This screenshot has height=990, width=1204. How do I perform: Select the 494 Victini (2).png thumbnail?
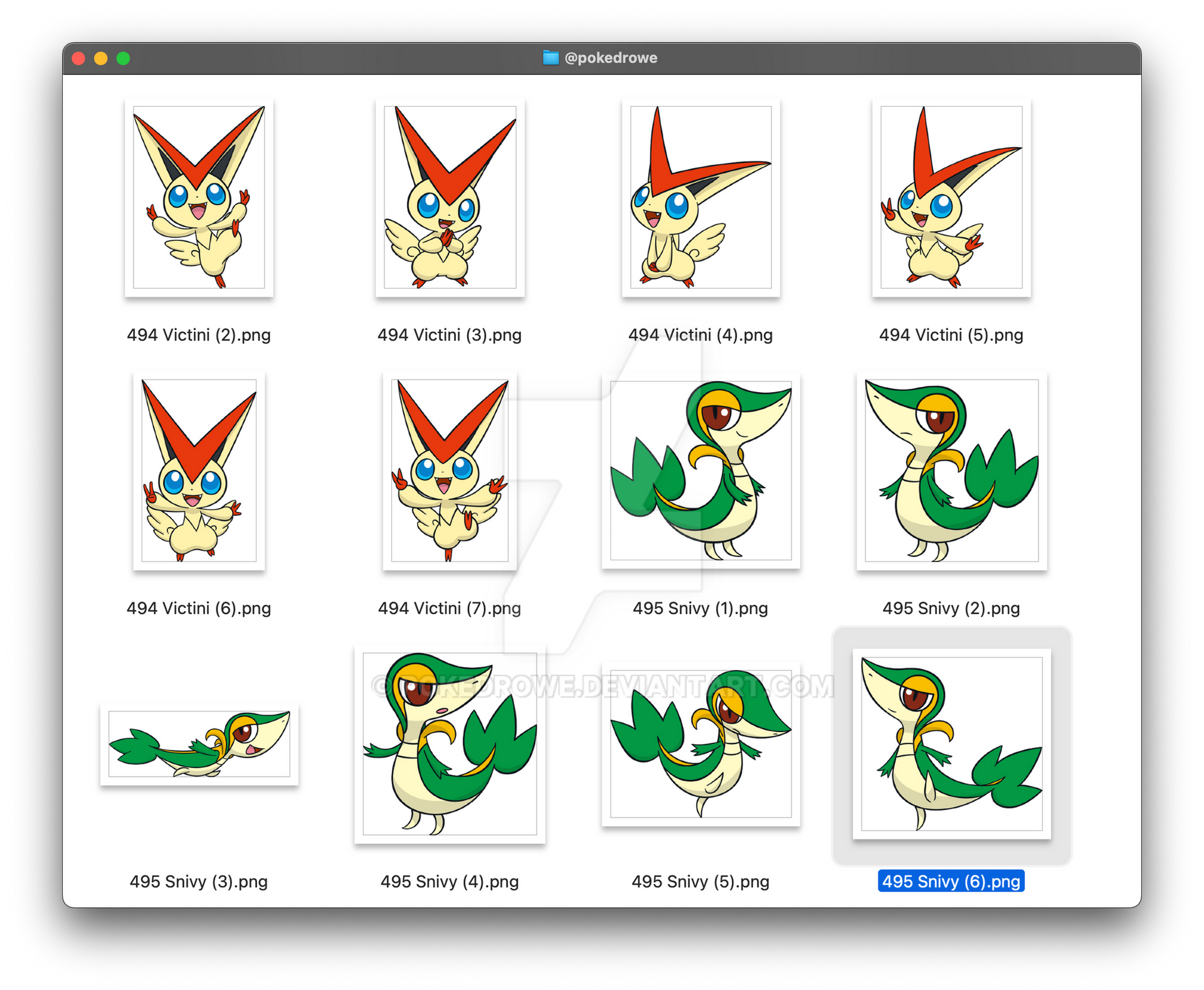point(199,197)
